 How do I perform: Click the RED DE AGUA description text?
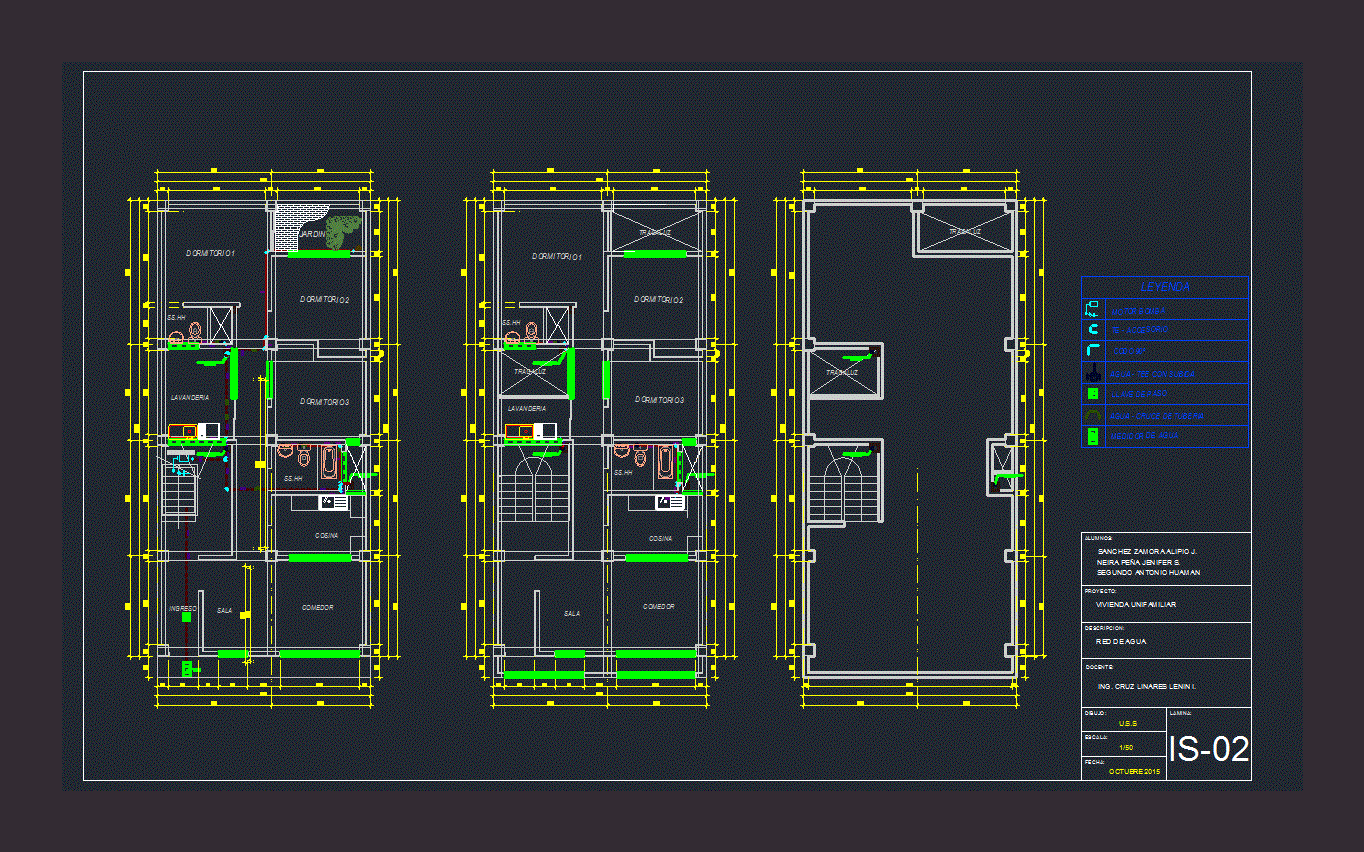click(x=1121, y=642)
